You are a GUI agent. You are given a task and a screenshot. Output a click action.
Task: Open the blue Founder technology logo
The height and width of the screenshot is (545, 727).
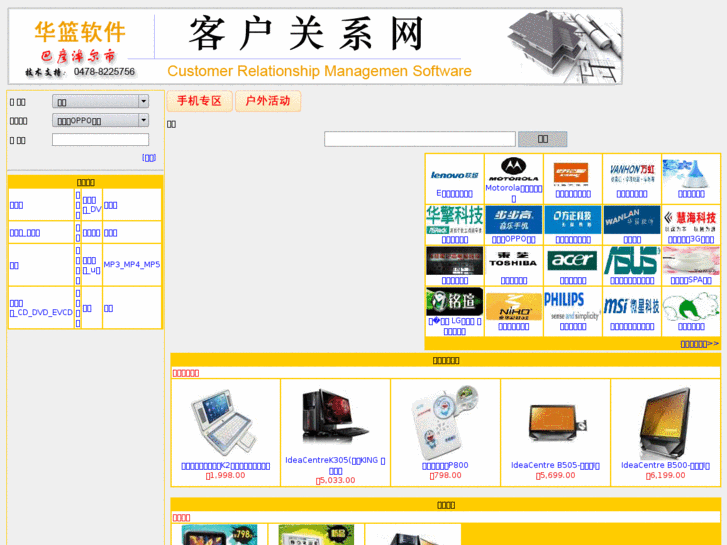573,220
